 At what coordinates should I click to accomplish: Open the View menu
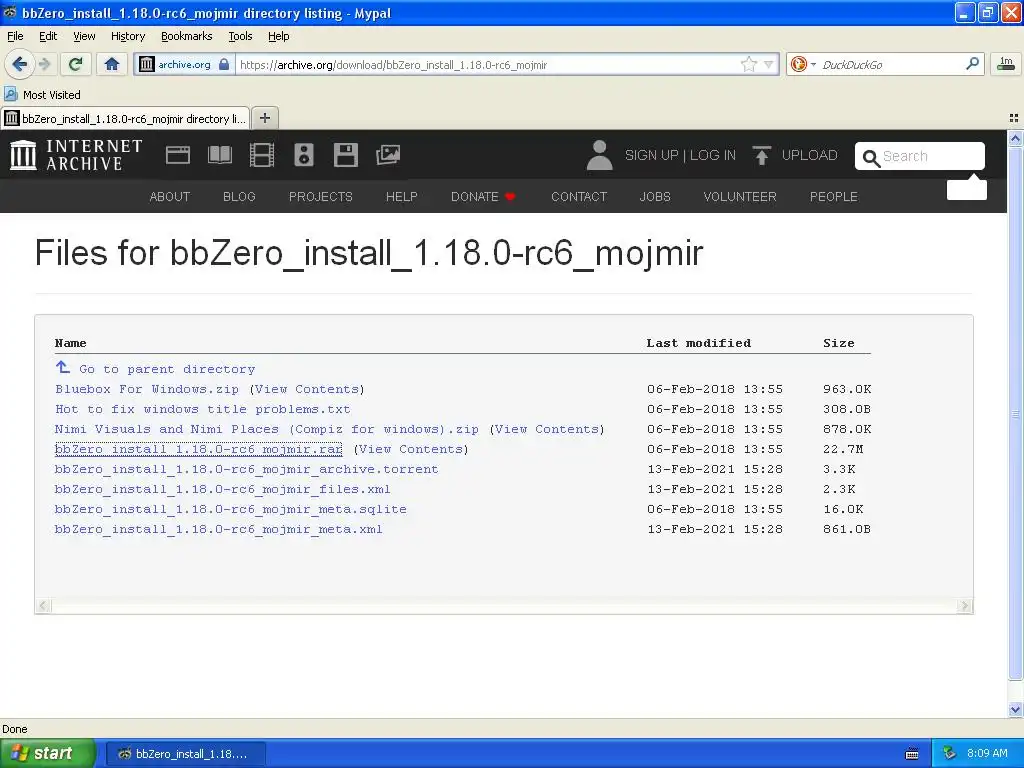(x=84, y=36)
